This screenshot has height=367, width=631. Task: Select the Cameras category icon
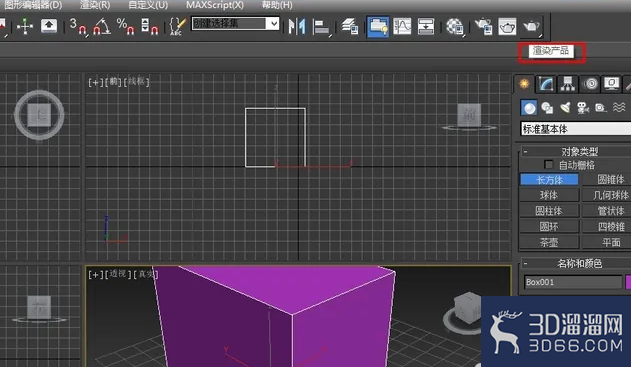[x=583, y=108]
